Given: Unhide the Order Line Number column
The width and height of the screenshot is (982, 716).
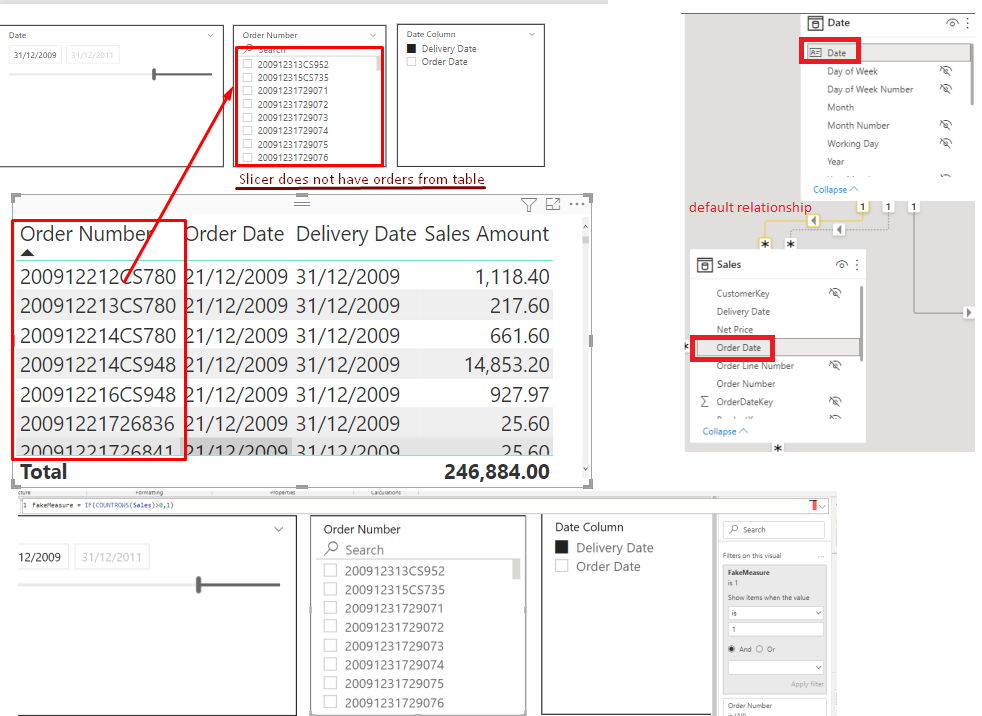Looking at the screenshot, I should tap(835, 365).
